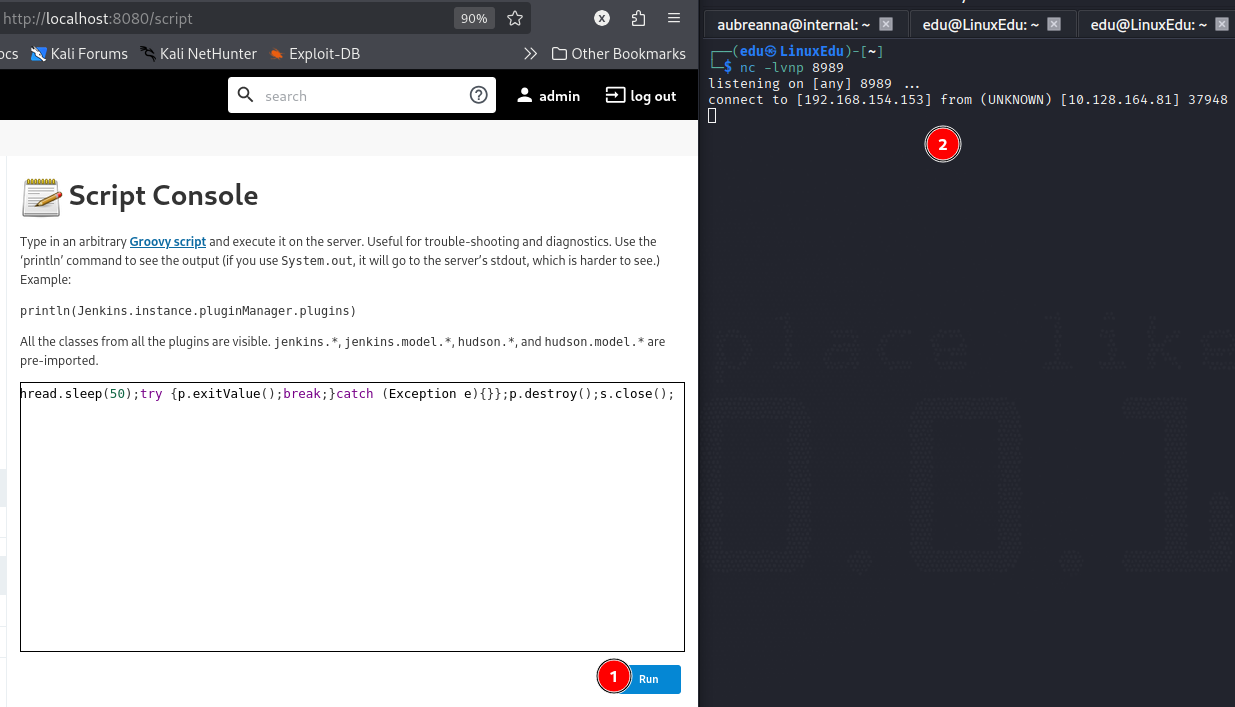Click the circled X extension icon in Firefox toolbar
This screenshot has width=1235, height=707.
coord(602,18)
